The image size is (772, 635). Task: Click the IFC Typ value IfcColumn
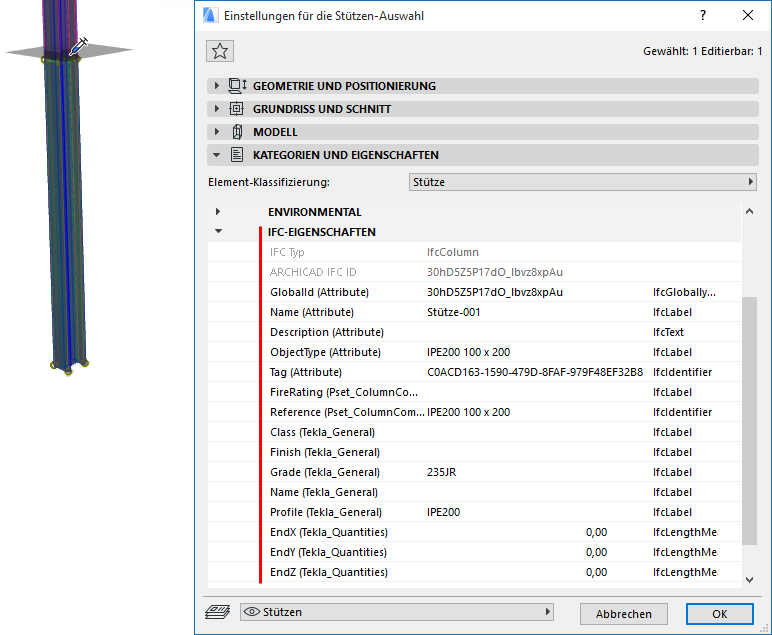(452, 252)
